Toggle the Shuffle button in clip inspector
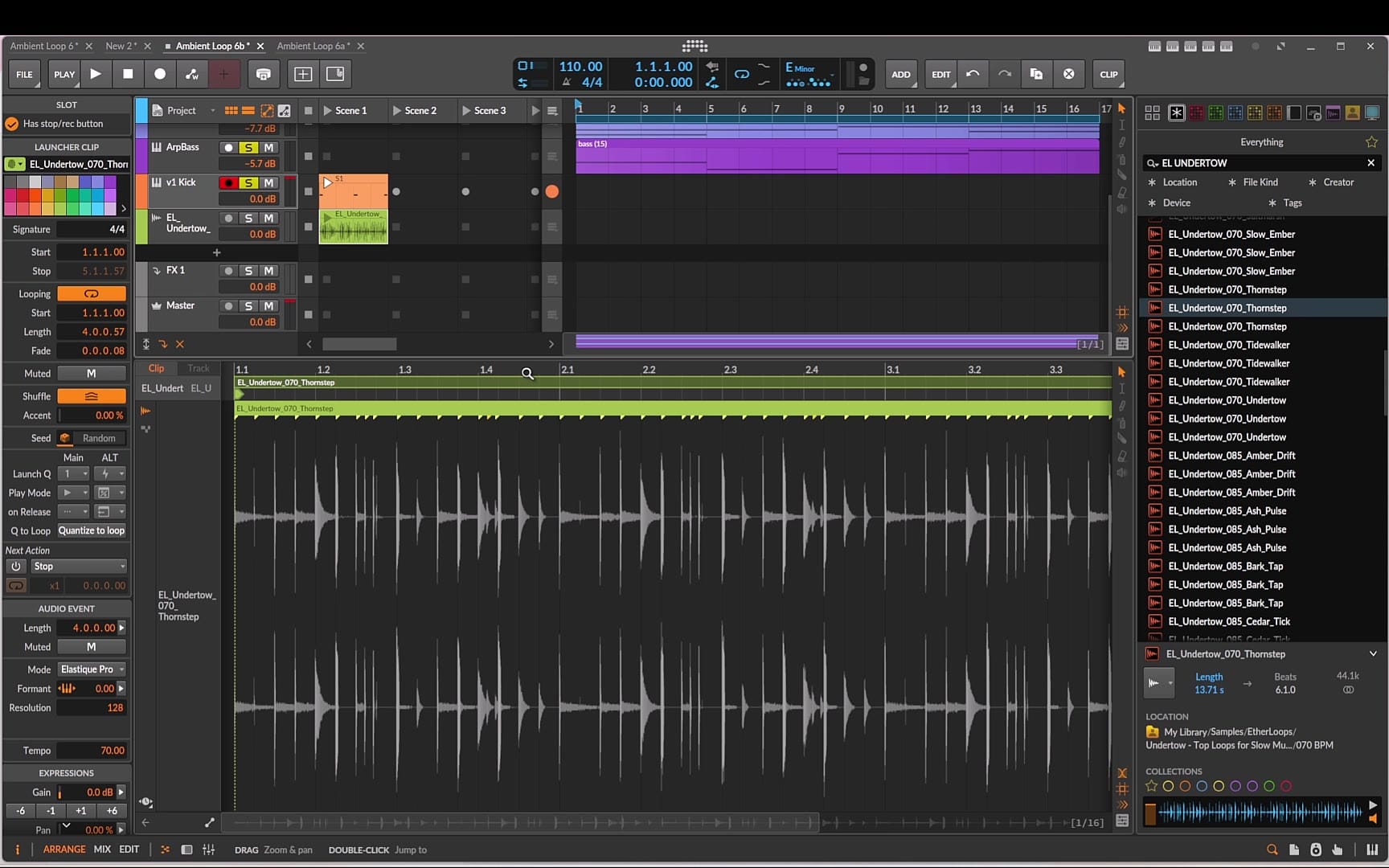The image size is (1389, 868). pos(92,396)
